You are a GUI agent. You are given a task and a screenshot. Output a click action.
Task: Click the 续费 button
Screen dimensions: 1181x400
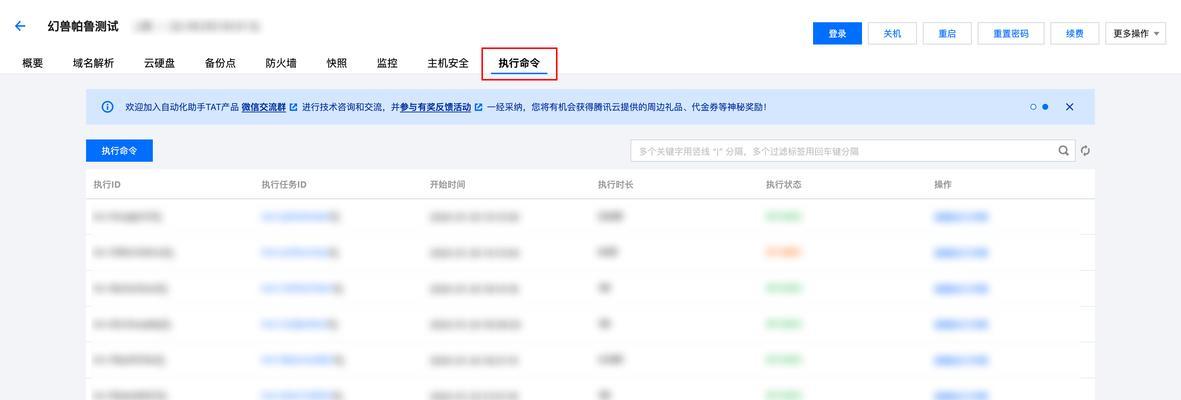(x=1075, y=33)
